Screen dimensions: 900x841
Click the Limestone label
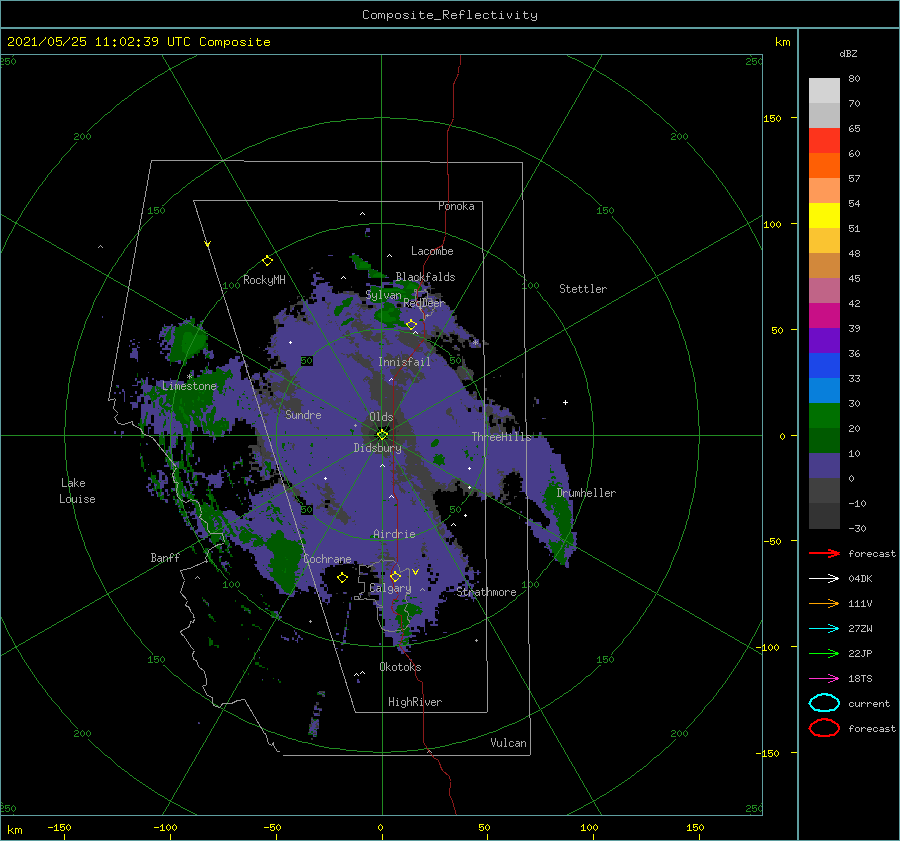click(189, 386)
